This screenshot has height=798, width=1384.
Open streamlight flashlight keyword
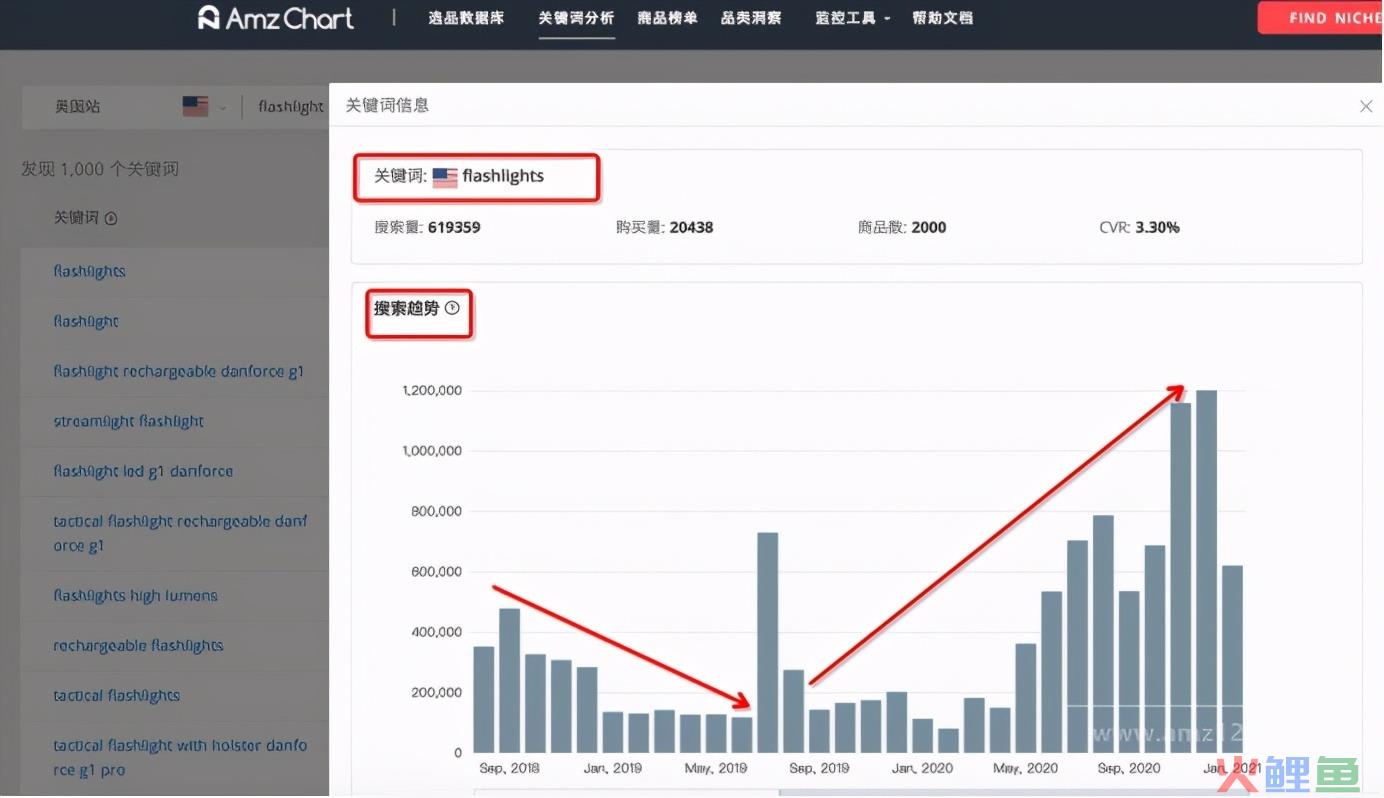coord(128,421)
